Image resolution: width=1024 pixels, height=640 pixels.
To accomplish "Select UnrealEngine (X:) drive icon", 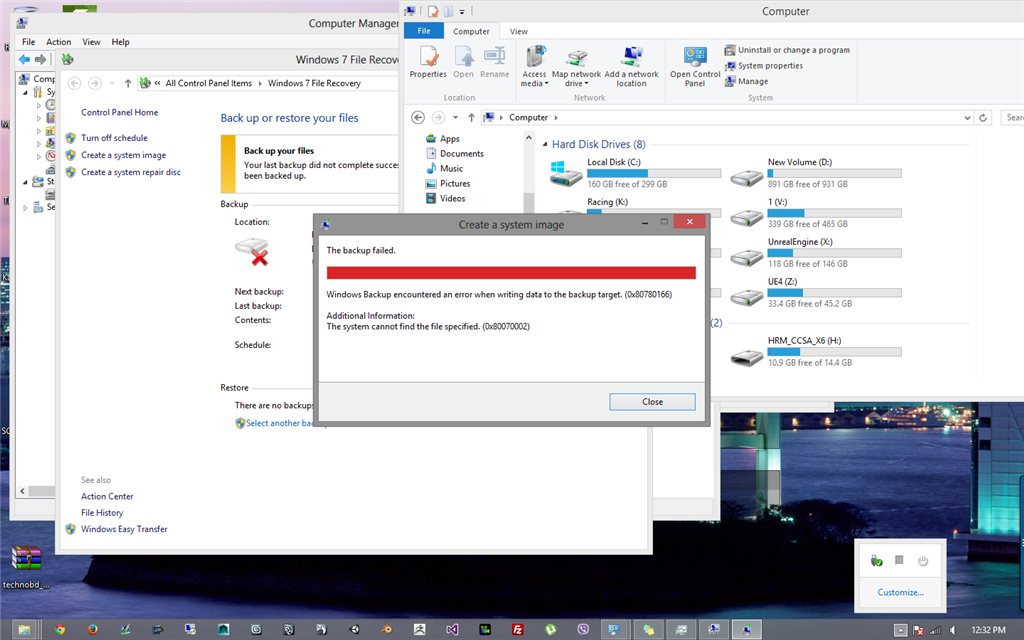I will 746,257.
